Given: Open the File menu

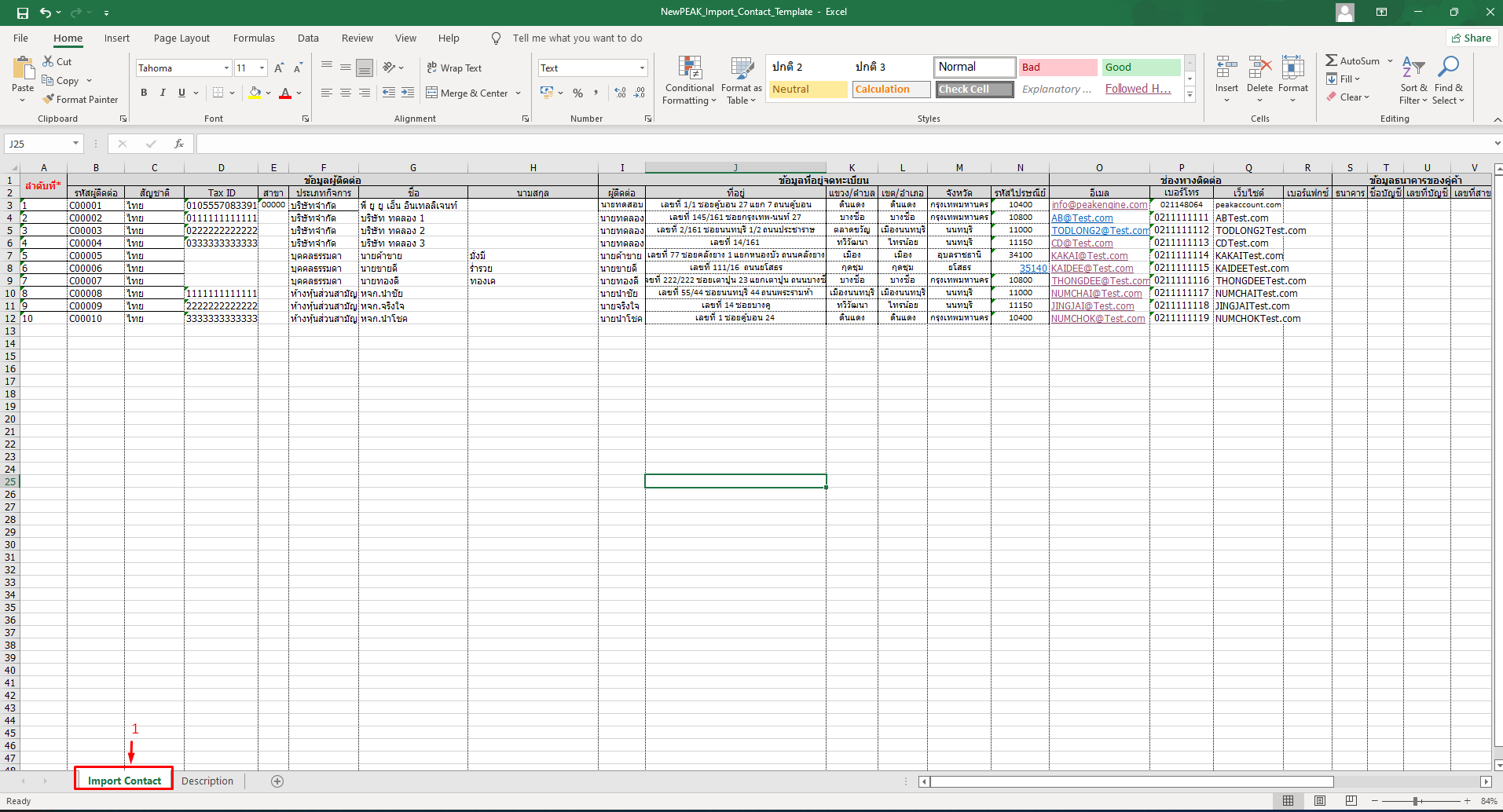Looking at the screenshot, I should click(x=21, y=38).
